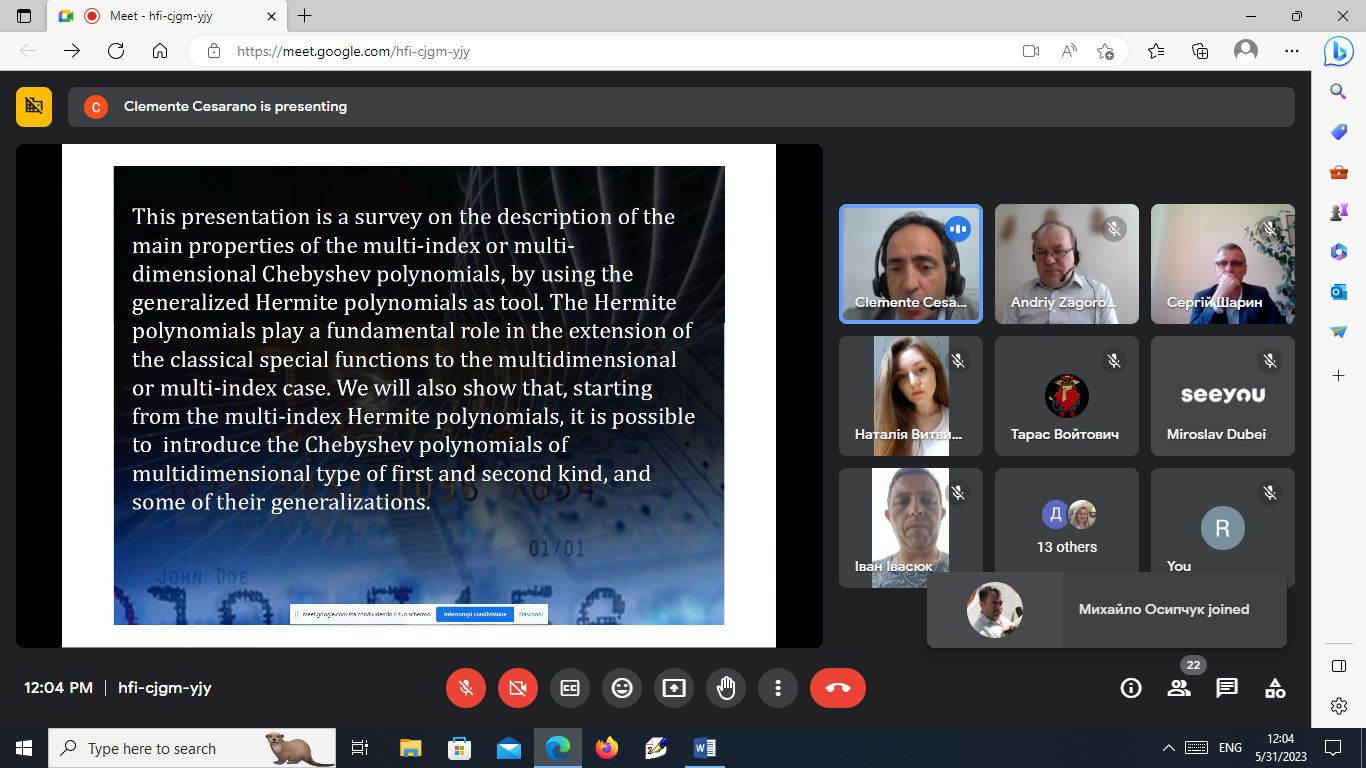Turn on the camera in Meet
1366x768 pixels.
[x=518, y=688]
